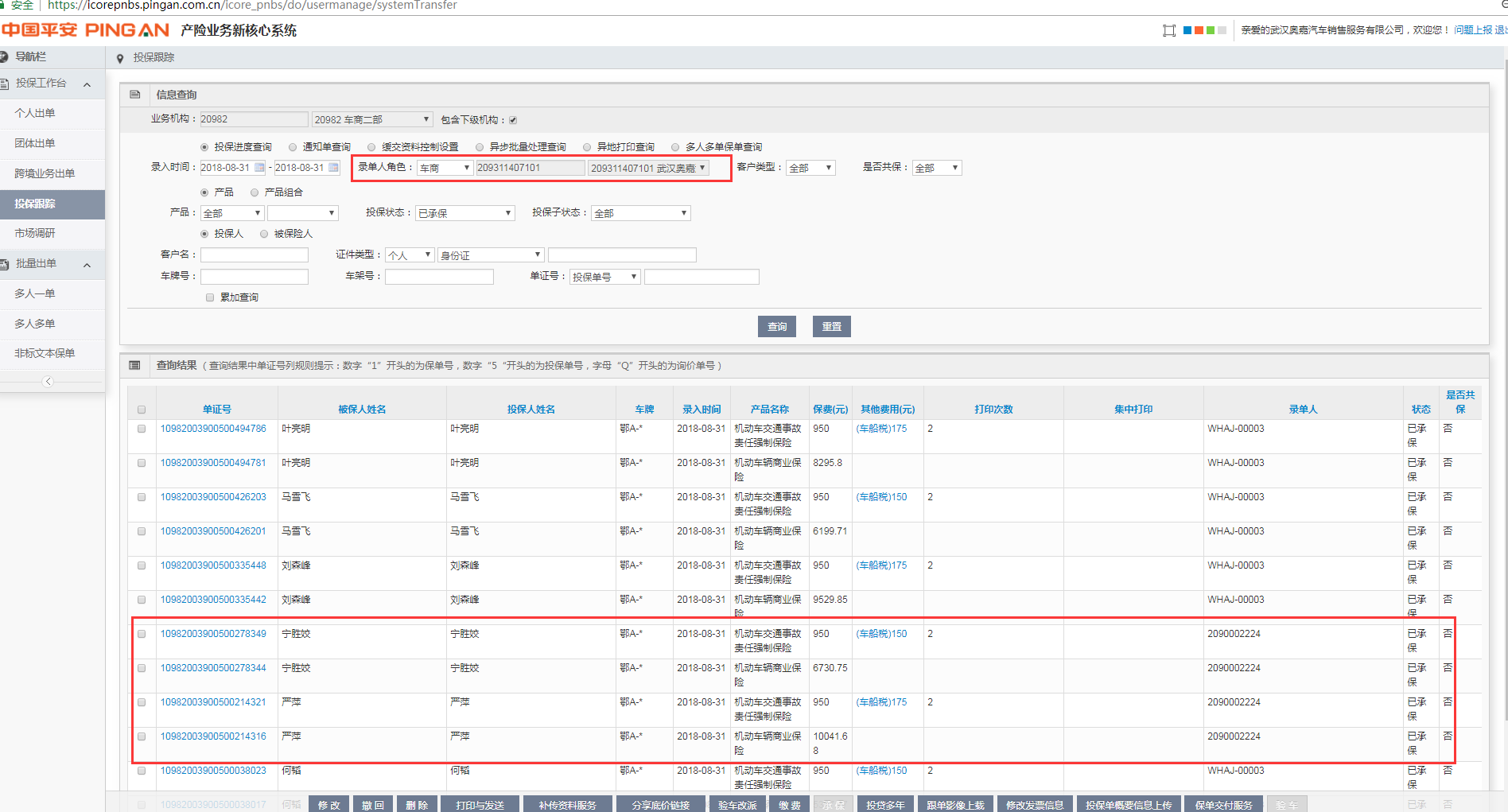Toggle the 包含下级机构 checkbox
1508x812 pixels.
pyautogui.click(x=513, y=120)
